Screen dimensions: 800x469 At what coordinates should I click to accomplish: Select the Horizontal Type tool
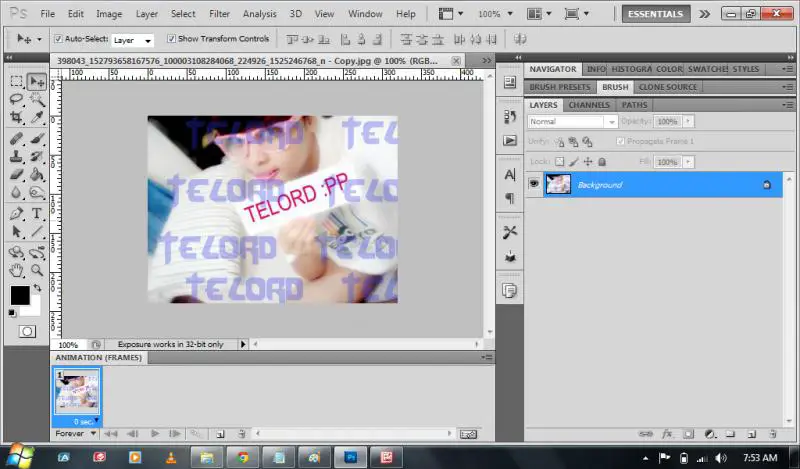tap(37, 214)
